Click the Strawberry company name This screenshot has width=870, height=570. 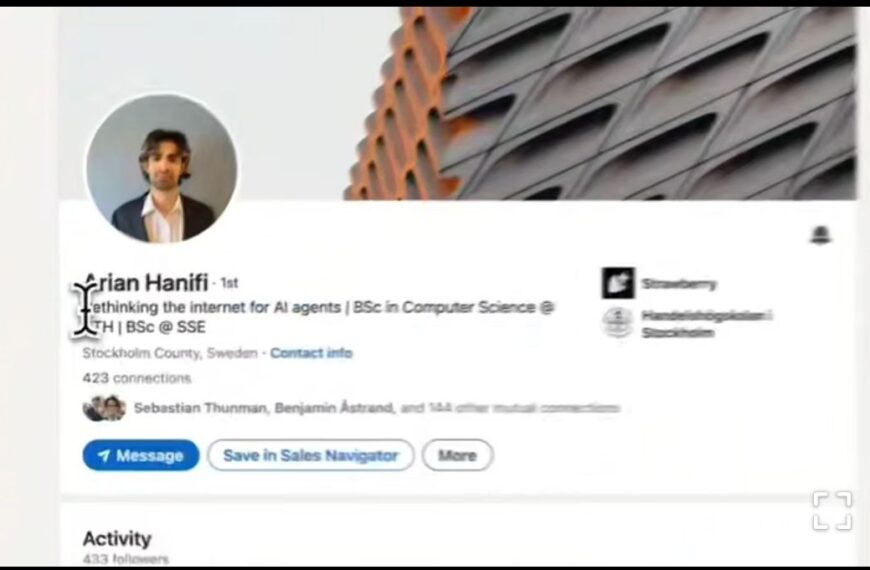pyautogui.click(x=679, y=284)
